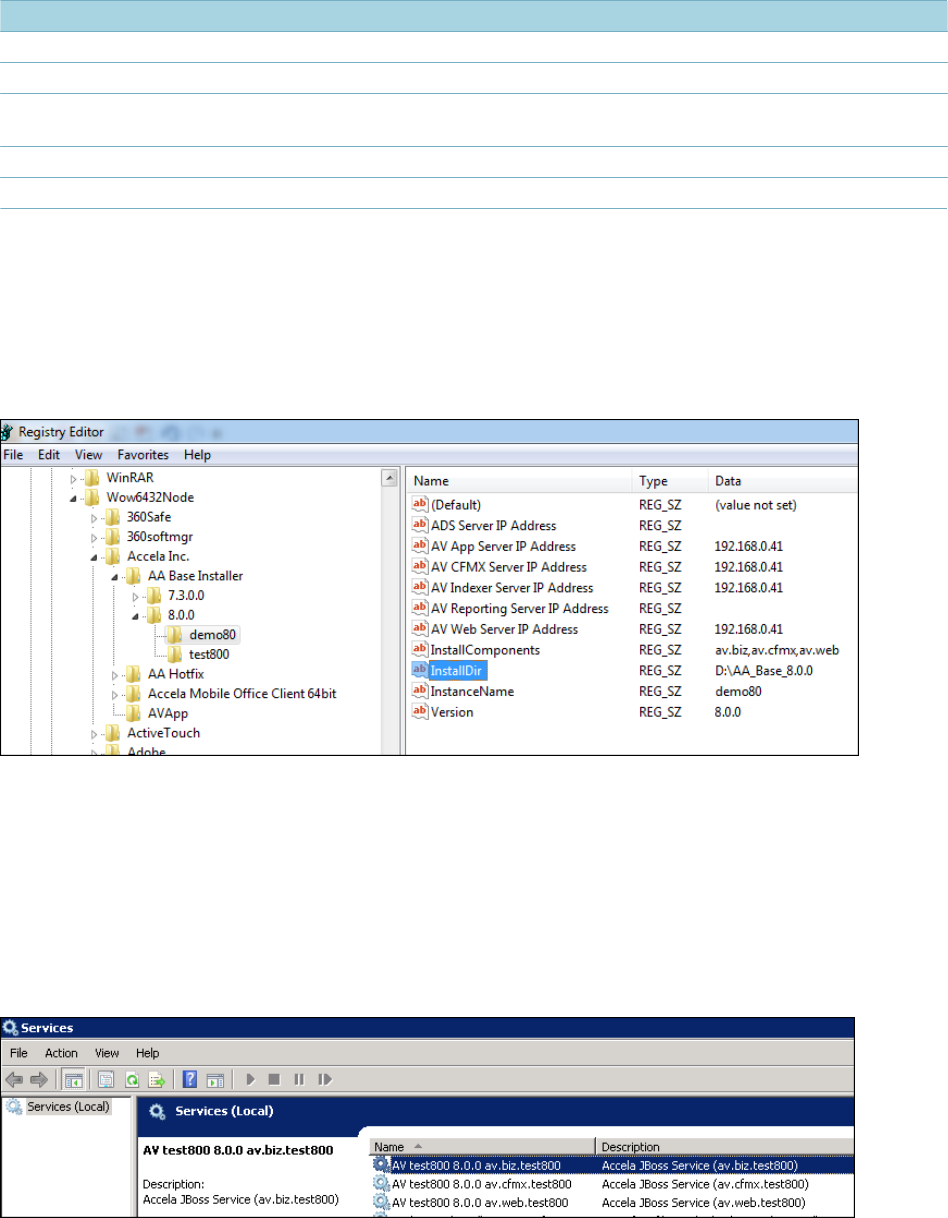Open the Action menu in Services window

(61, 1053)
